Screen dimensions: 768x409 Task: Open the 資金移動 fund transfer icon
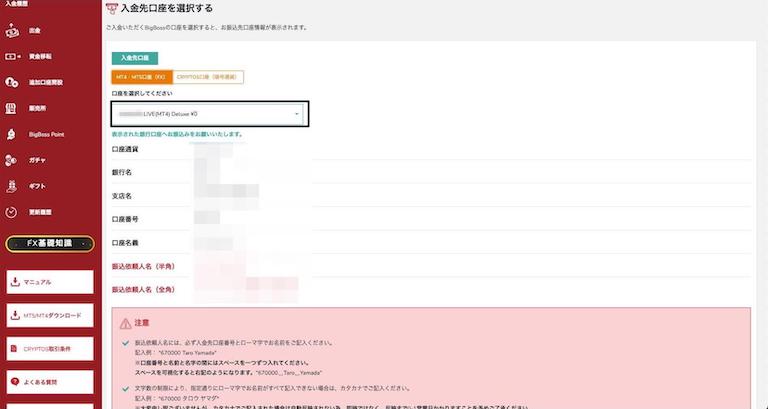(11, 56)
